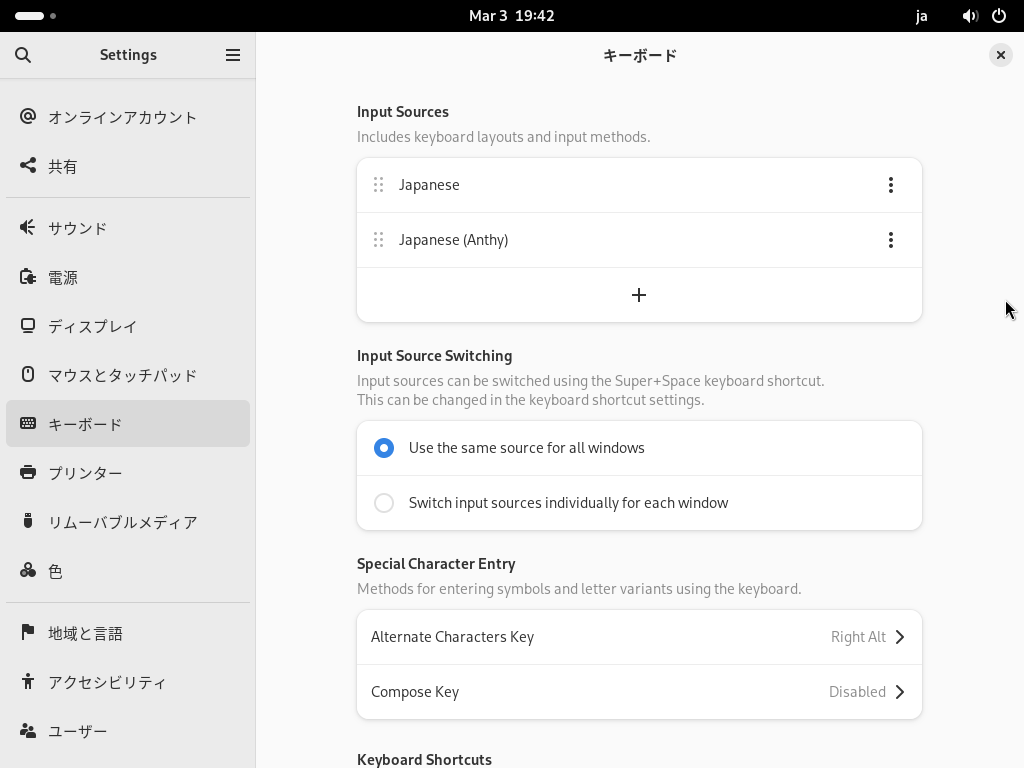Click the printer icon beside プリンター
Viewport: 1024px width, 768px height.
click(x=27, y=472)
